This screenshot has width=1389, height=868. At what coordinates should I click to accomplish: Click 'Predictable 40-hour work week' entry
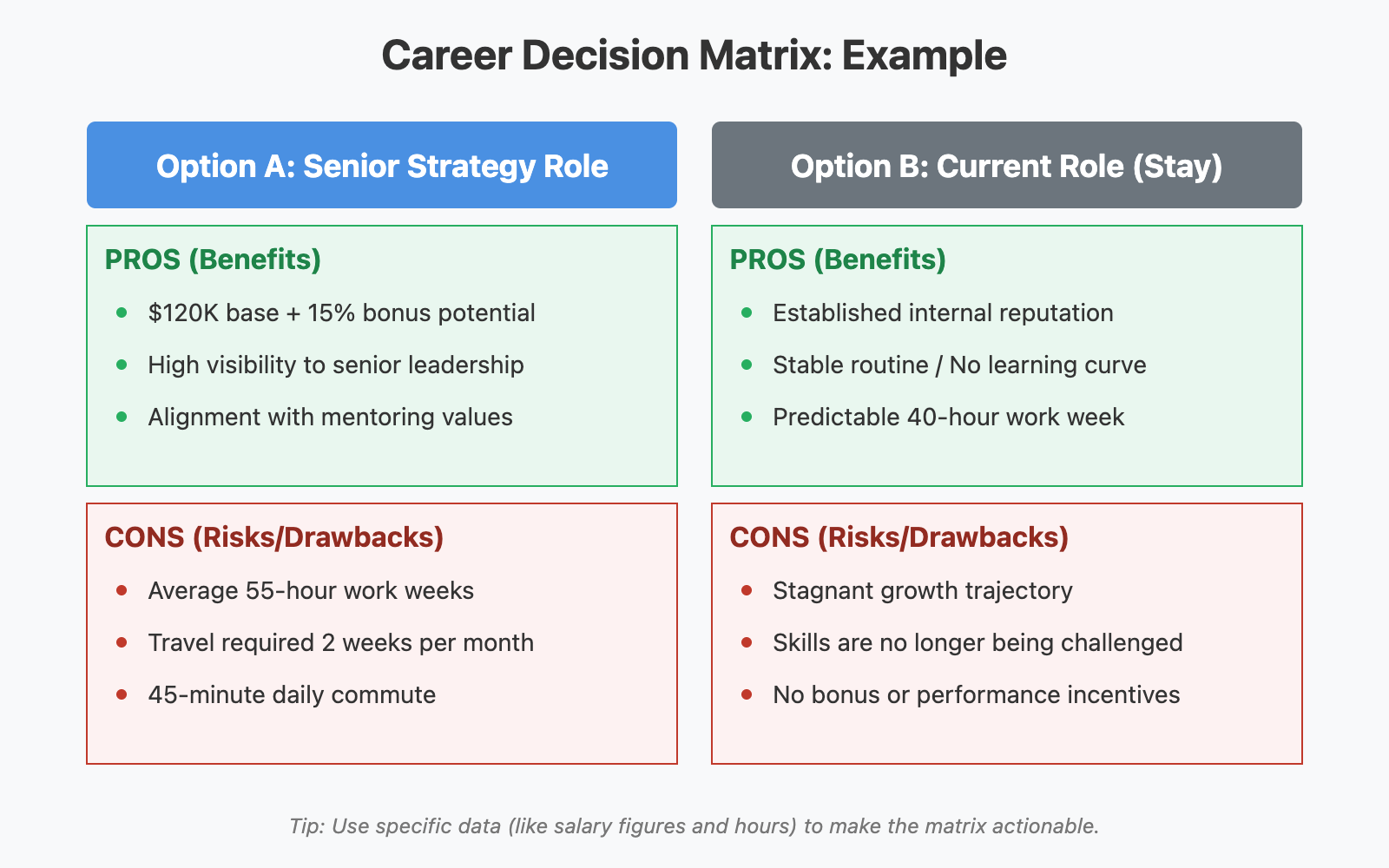pos(948,417)
